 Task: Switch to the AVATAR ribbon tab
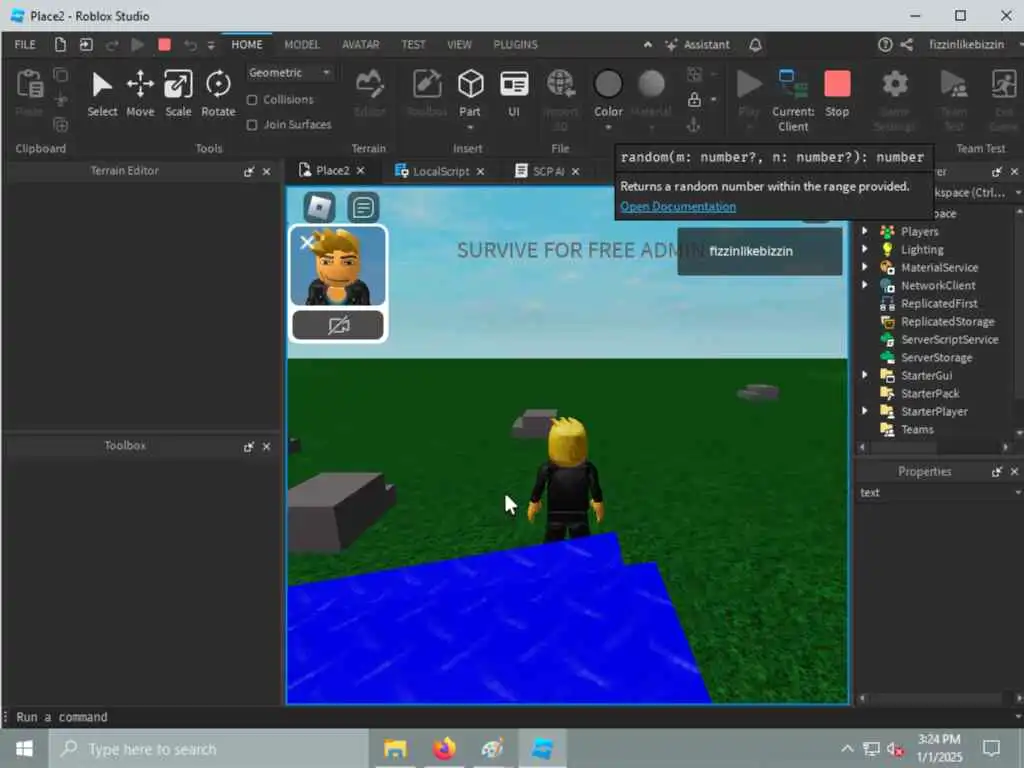[360, 44]
